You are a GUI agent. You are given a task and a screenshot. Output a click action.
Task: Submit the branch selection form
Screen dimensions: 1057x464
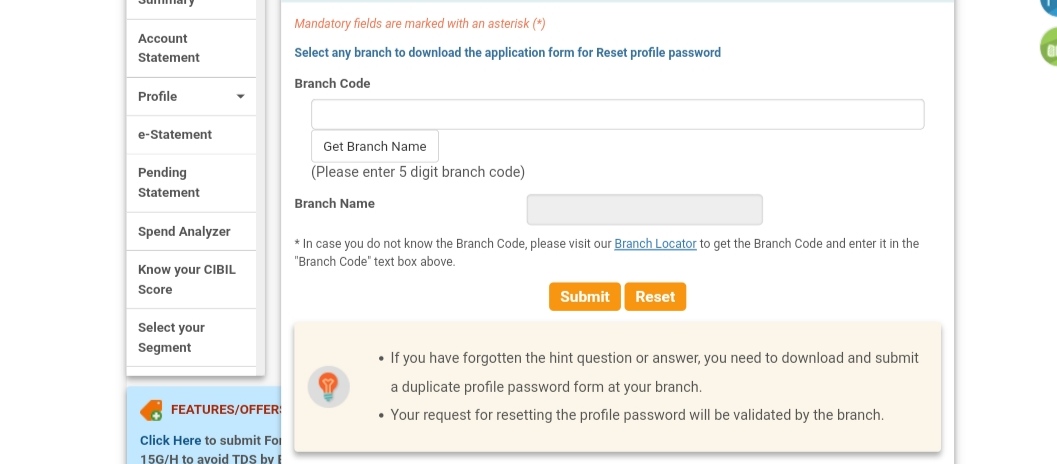pyautogui.click(x=584, y=297)
